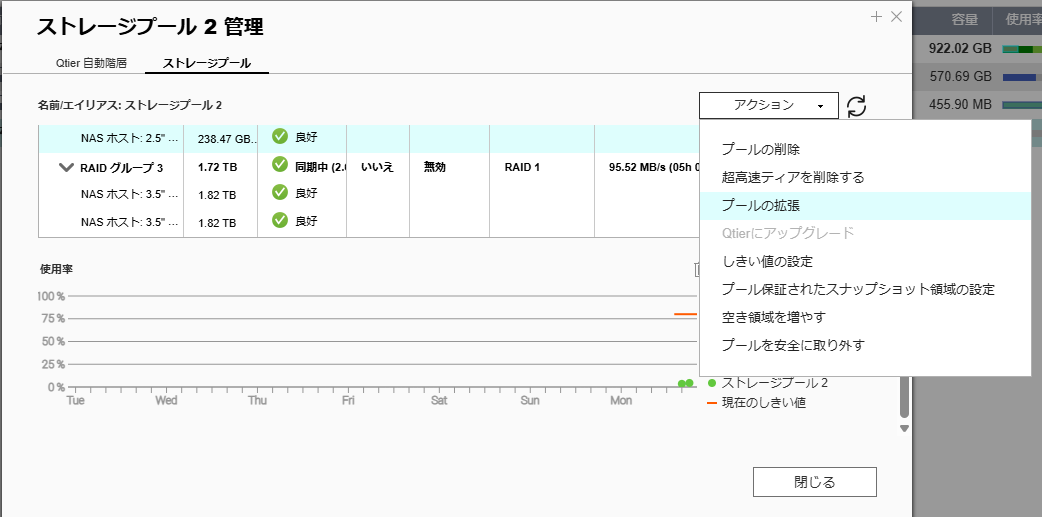
Task: Switch to the Qtier 自動階層 tab
Action: pos(91,63)
